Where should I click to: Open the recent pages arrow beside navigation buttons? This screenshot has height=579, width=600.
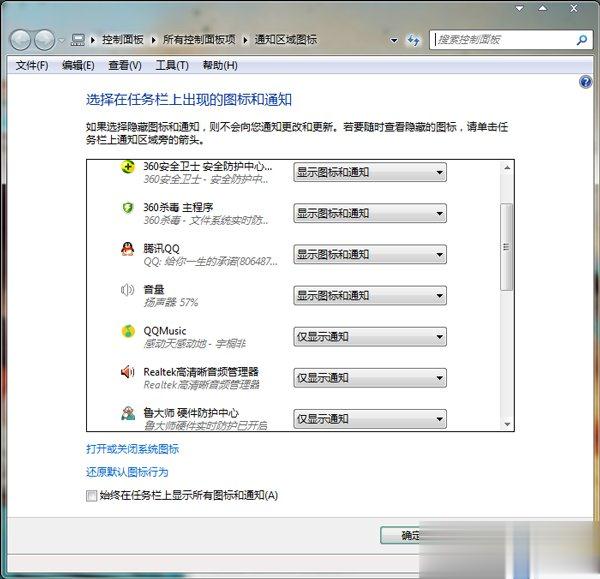point(61,40)
